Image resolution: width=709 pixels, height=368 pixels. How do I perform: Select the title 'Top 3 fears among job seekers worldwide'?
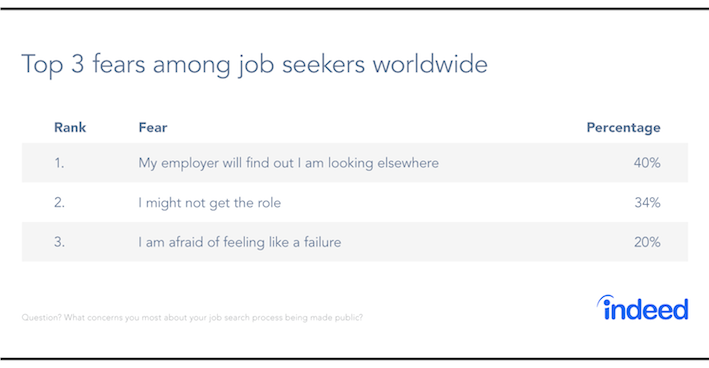pyautogui.click(x=255, y=64)
